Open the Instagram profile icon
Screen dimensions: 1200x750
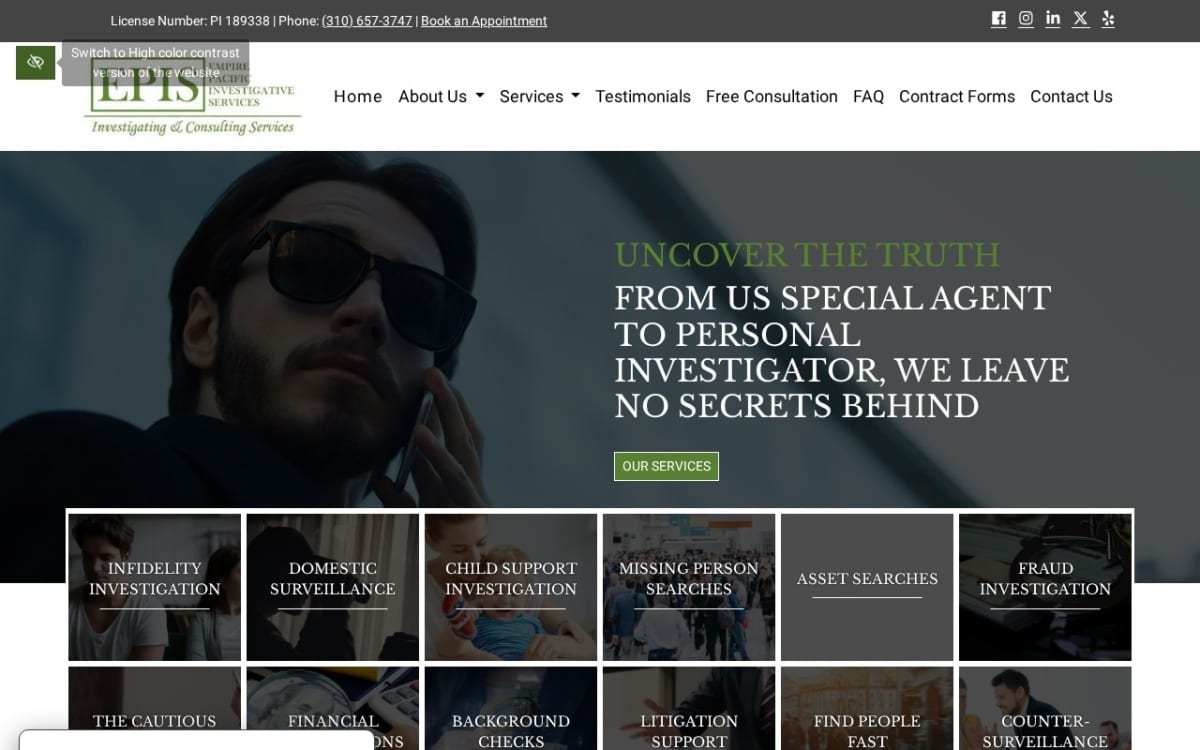coord(1025,18)
